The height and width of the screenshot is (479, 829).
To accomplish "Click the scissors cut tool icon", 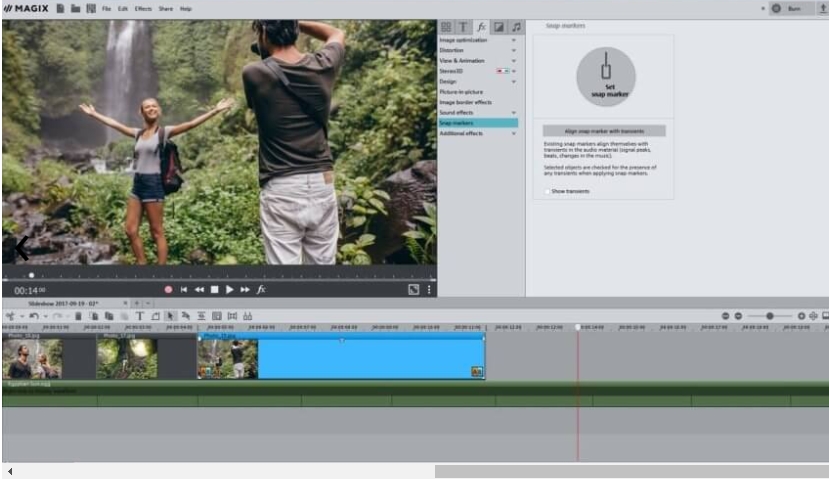I will [x=10, y=316].
